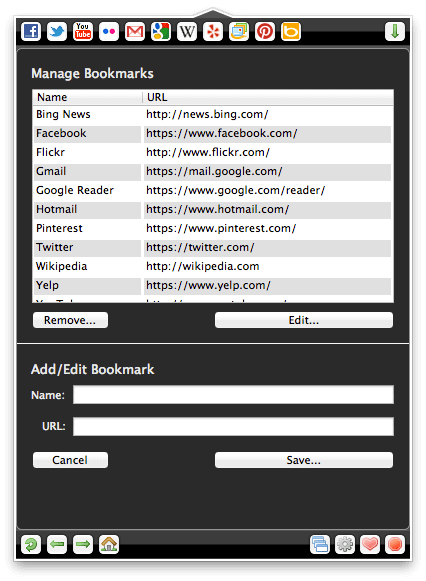Go back with the left arrow icon
426x581 pixels.
tap(57, 544)
